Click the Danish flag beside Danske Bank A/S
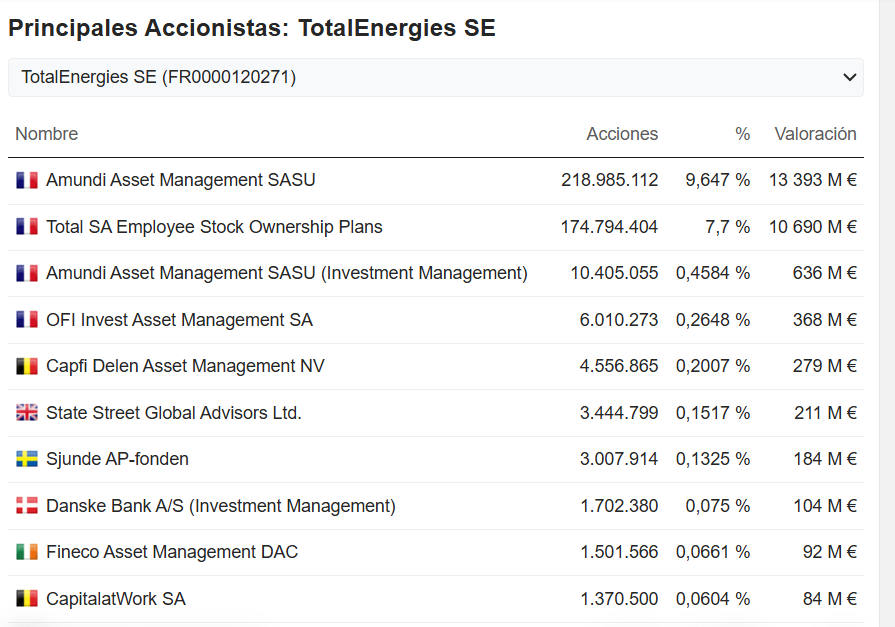This screenshot has height=627, width=895. point(27,506)
